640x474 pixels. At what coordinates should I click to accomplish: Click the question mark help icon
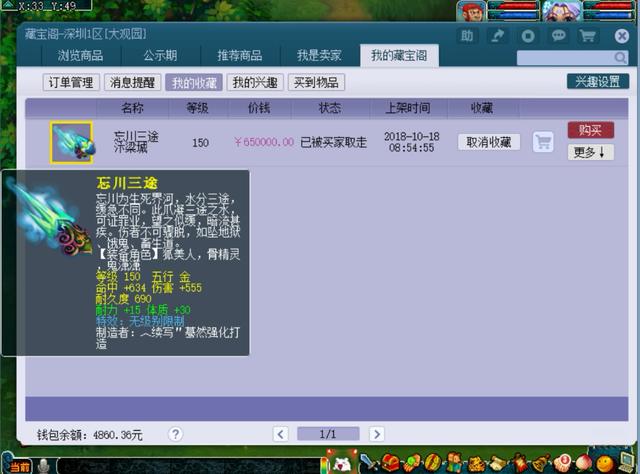click(x=175, y=434)
